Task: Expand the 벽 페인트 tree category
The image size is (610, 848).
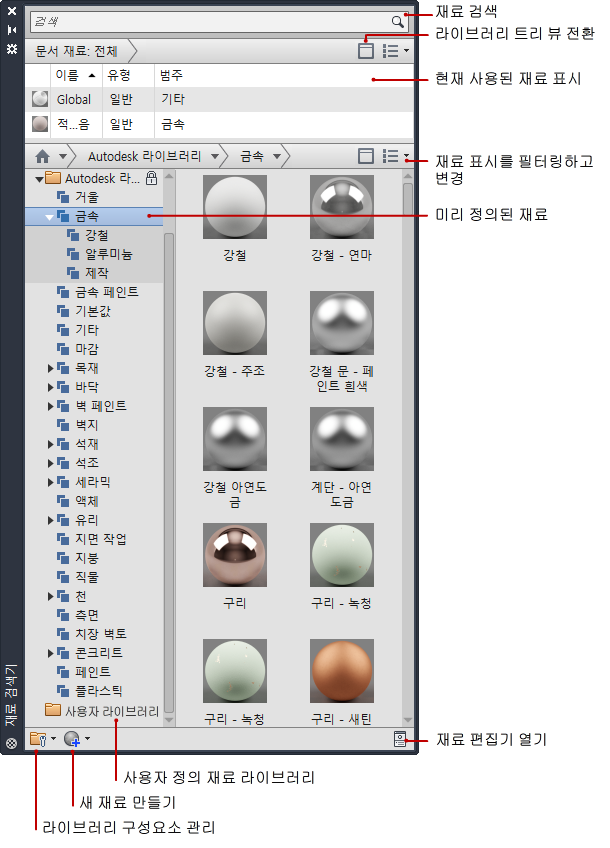Action: pos(50,406)
